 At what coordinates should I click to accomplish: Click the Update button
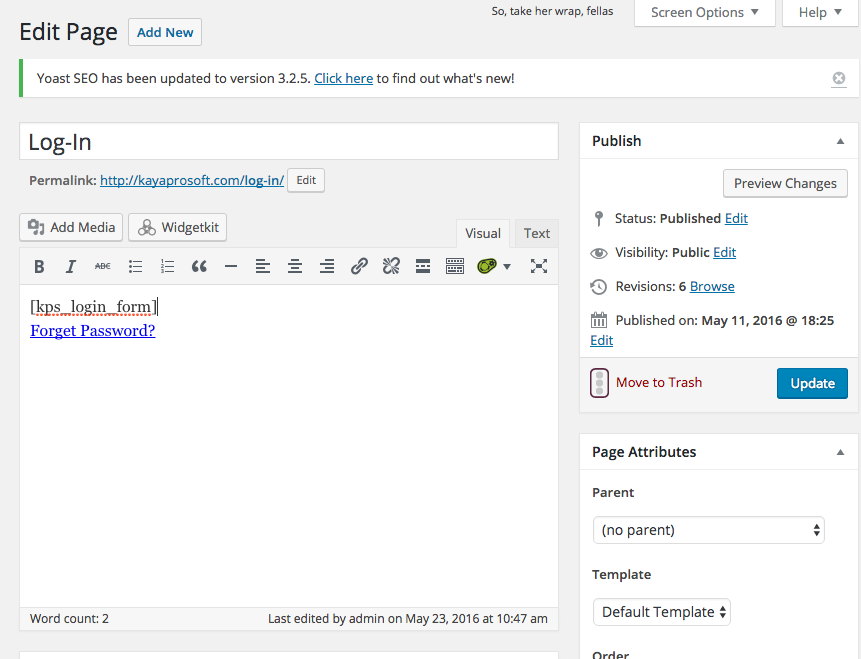[x=812, y=383]
